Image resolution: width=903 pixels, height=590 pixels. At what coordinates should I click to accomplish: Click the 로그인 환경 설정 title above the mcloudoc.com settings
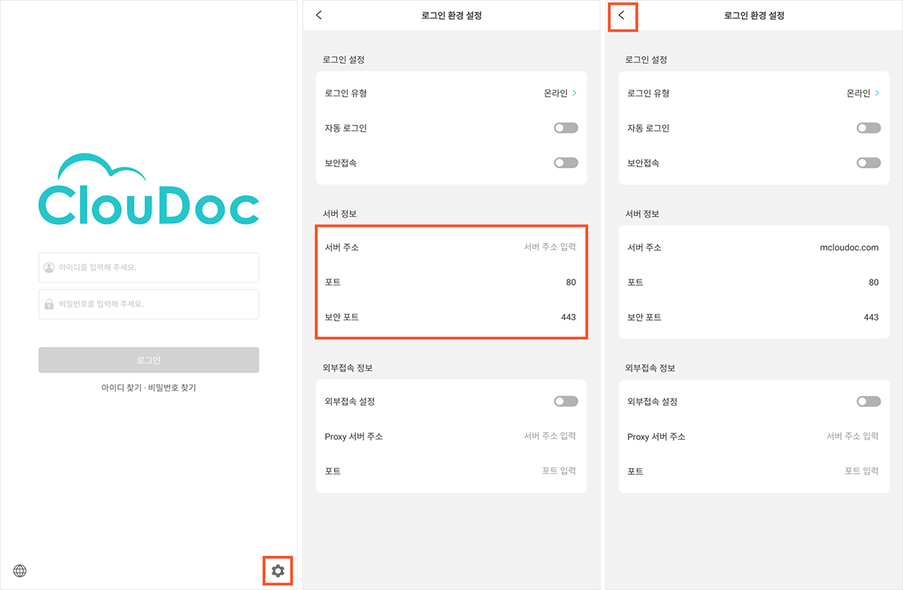[754, 16]
